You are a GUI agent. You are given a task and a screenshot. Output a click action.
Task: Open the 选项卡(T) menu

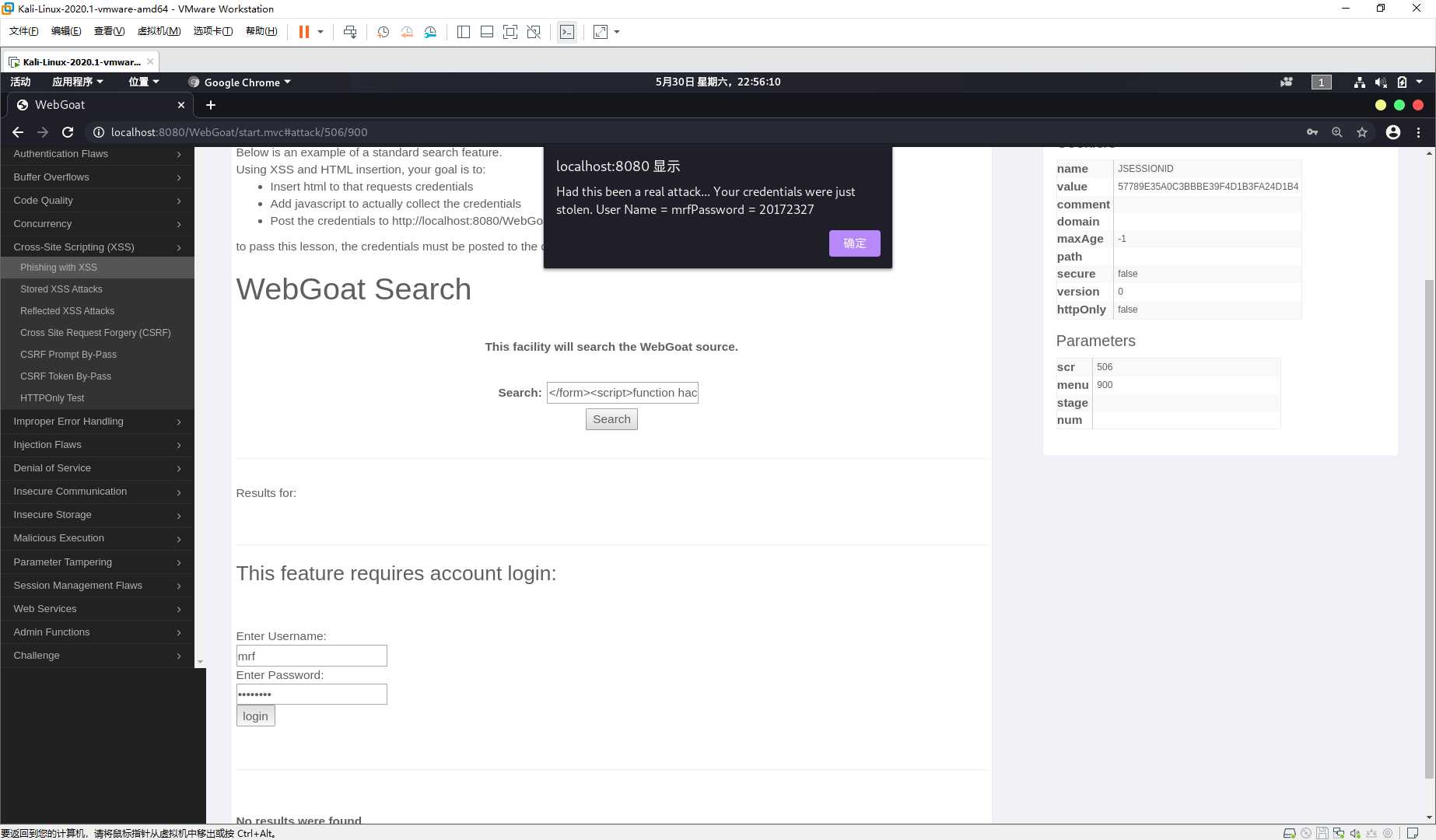tap(213, 31)
